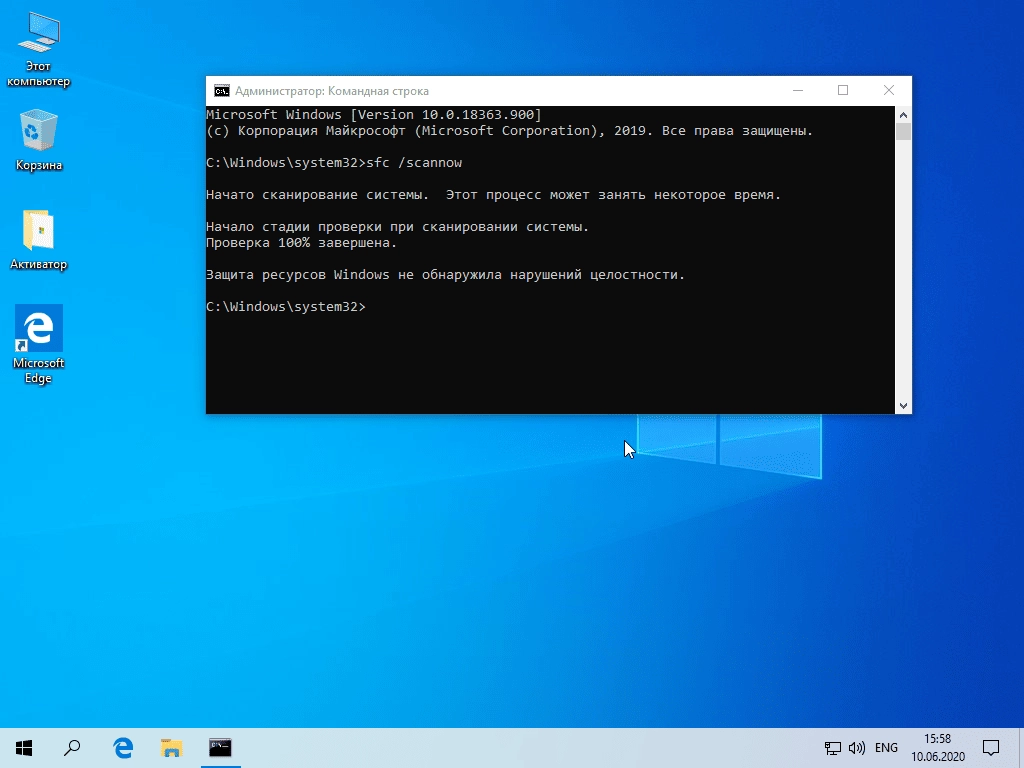This screenshot has height=768, width=1024.
Task: Click the line with sfc /scannow command
Action: [x=334, y=163]
